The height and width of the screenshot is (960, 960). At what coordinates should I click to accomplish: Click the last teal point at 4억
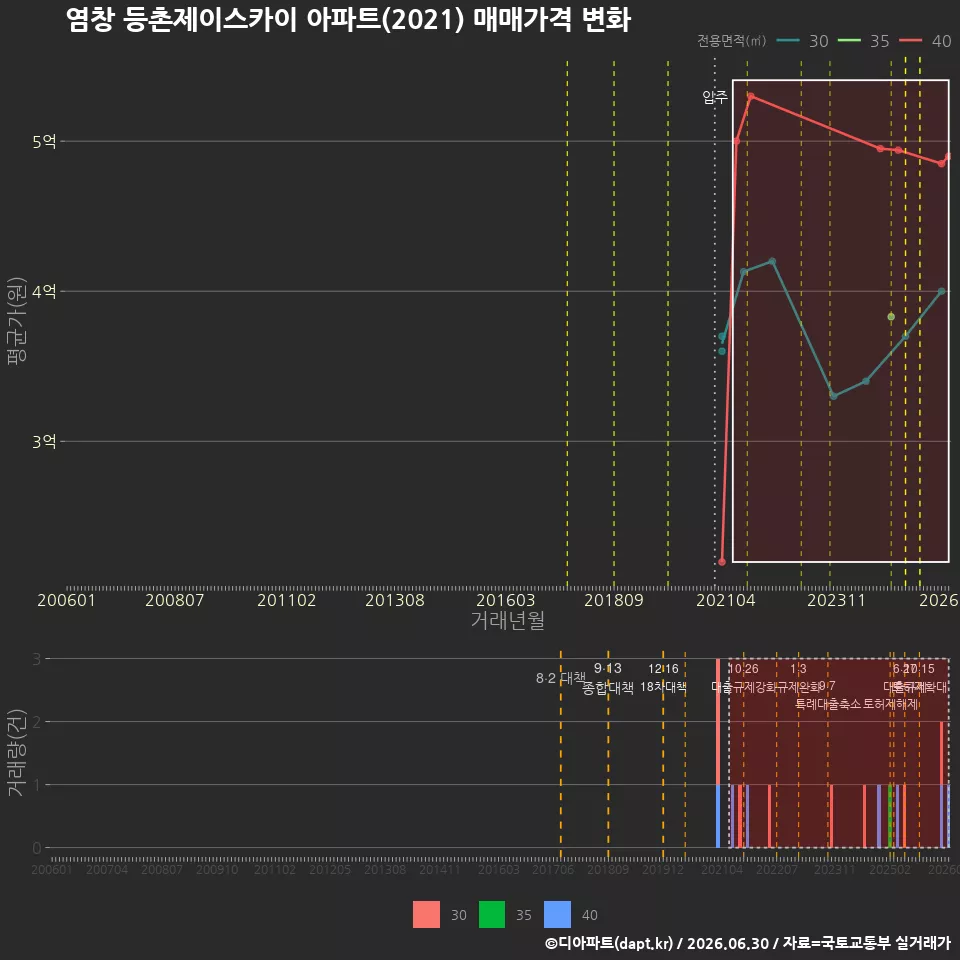pos(942,291)
